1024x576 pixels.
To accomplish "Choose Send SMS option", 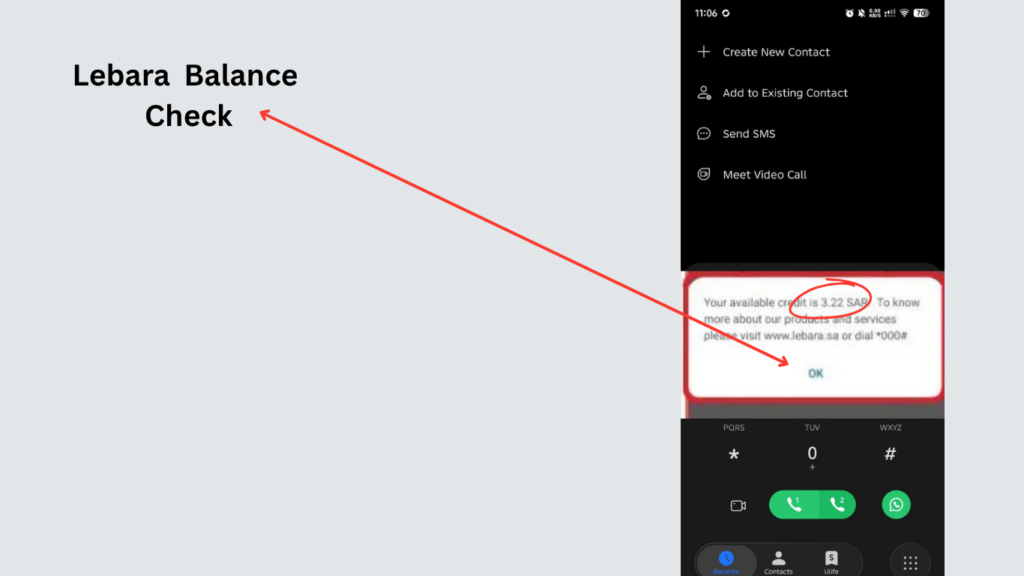I will pos(749,134).
